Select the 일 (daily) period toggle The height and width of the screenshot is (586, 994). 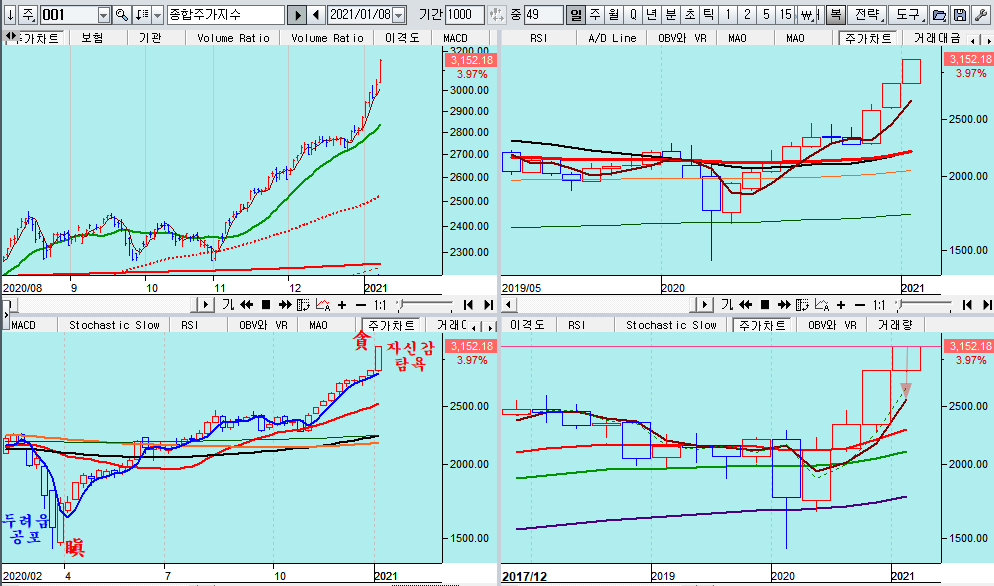(576, 15)
